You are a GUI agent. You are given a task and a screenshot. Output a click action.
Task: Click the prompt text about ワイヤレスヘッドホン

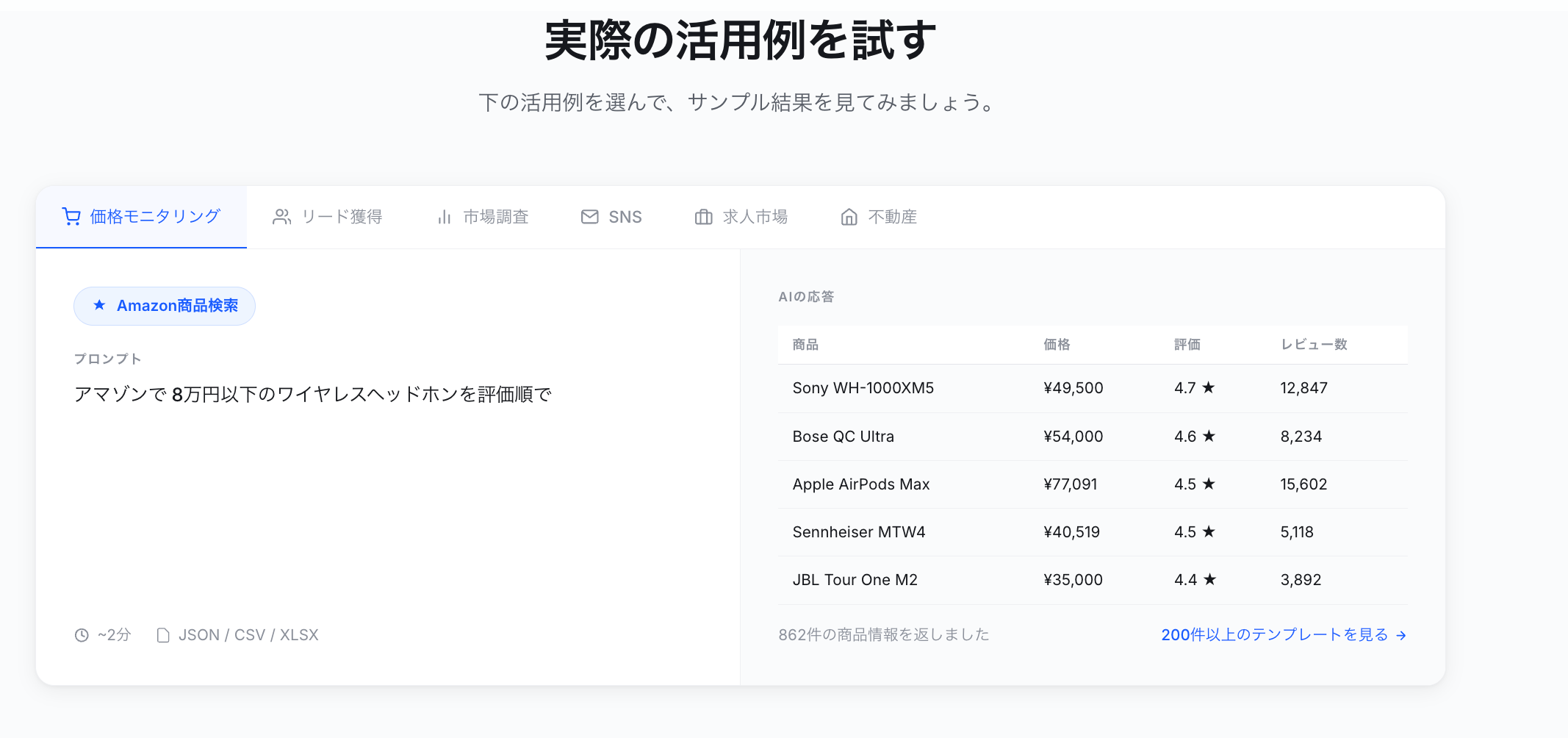pyautogui.click(x=313, y=395)
